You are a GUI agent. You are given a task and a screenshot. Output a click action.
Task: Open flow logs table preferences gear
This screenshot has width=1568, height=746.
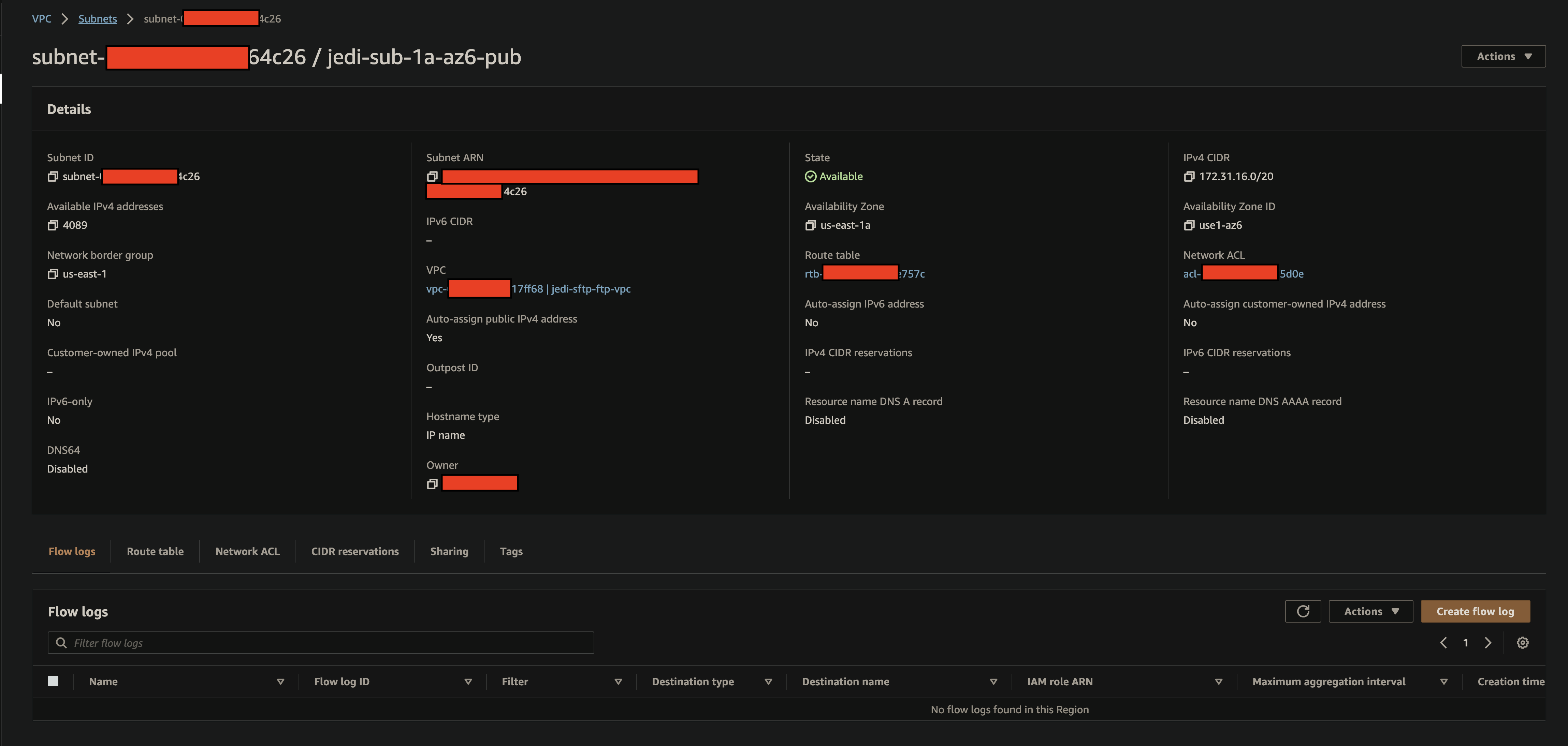pyautogui.click(x=1522, y=643)
